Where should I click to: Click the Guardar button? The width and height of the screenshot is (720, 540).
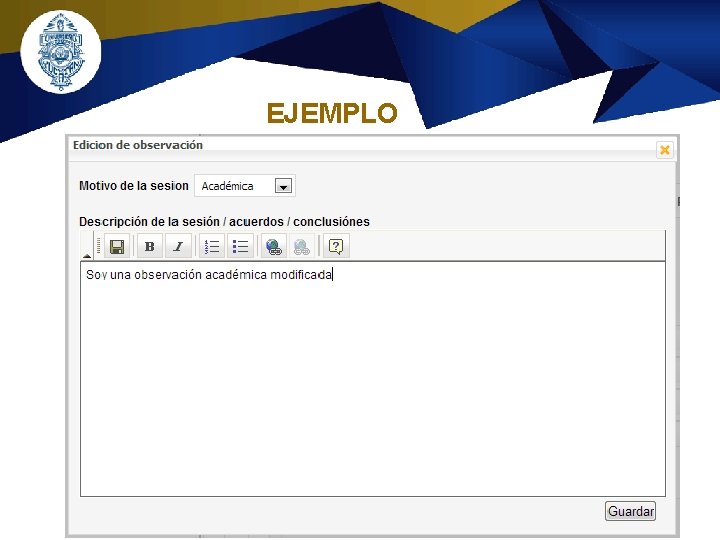pos(630,511)
